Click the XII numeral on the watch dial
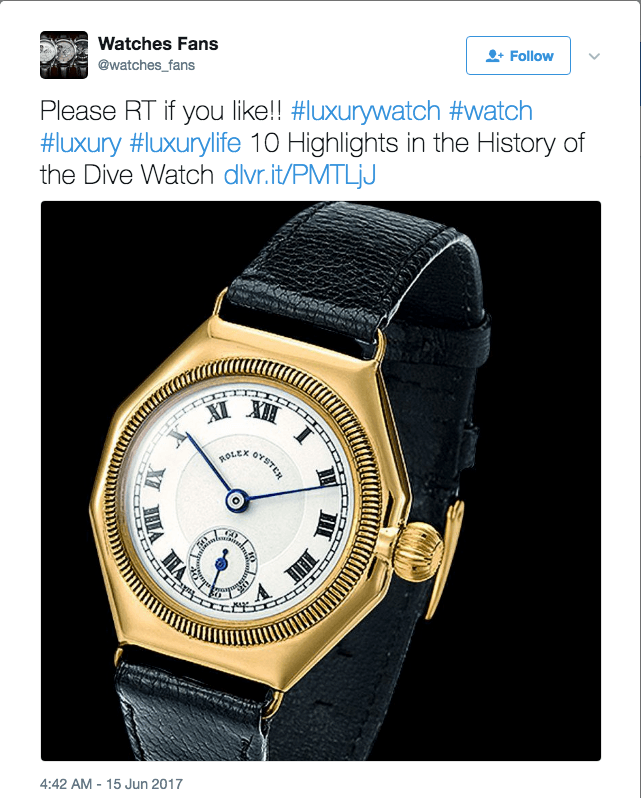Image resolution: width=641 pixels, height=798 pixels. click(263, 413)
